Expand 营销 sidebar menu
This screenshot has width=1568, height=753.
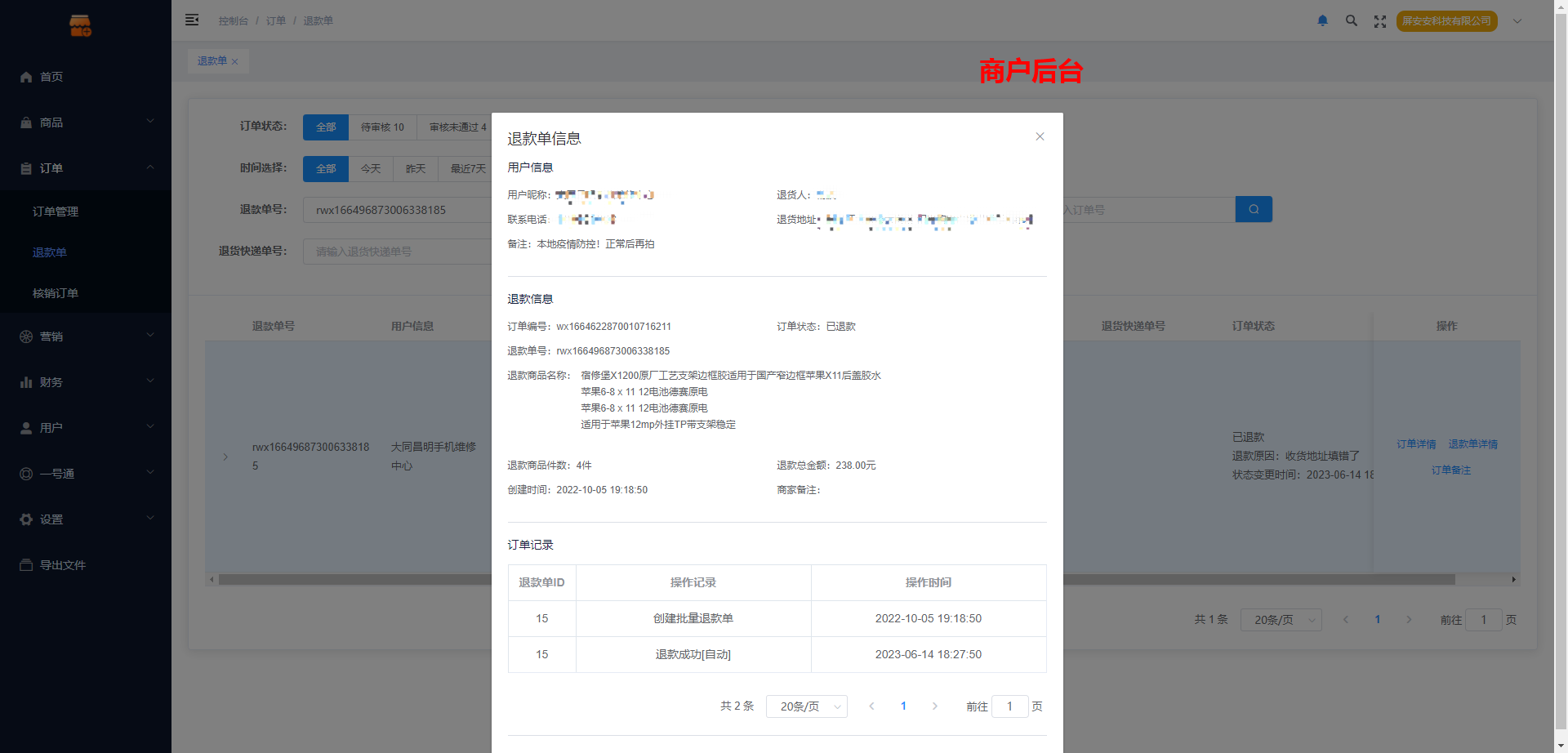coord(86,336)
